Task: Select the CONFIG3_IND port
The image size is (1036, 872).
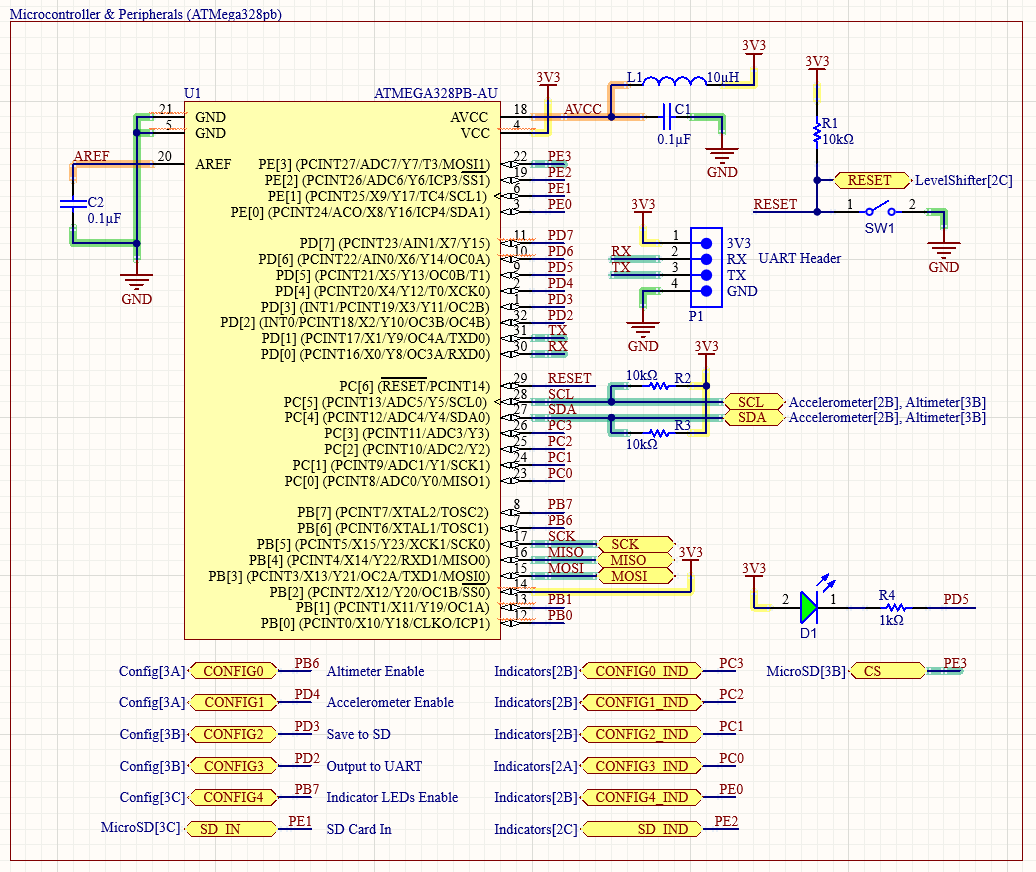Action: [x=642, y=766]
